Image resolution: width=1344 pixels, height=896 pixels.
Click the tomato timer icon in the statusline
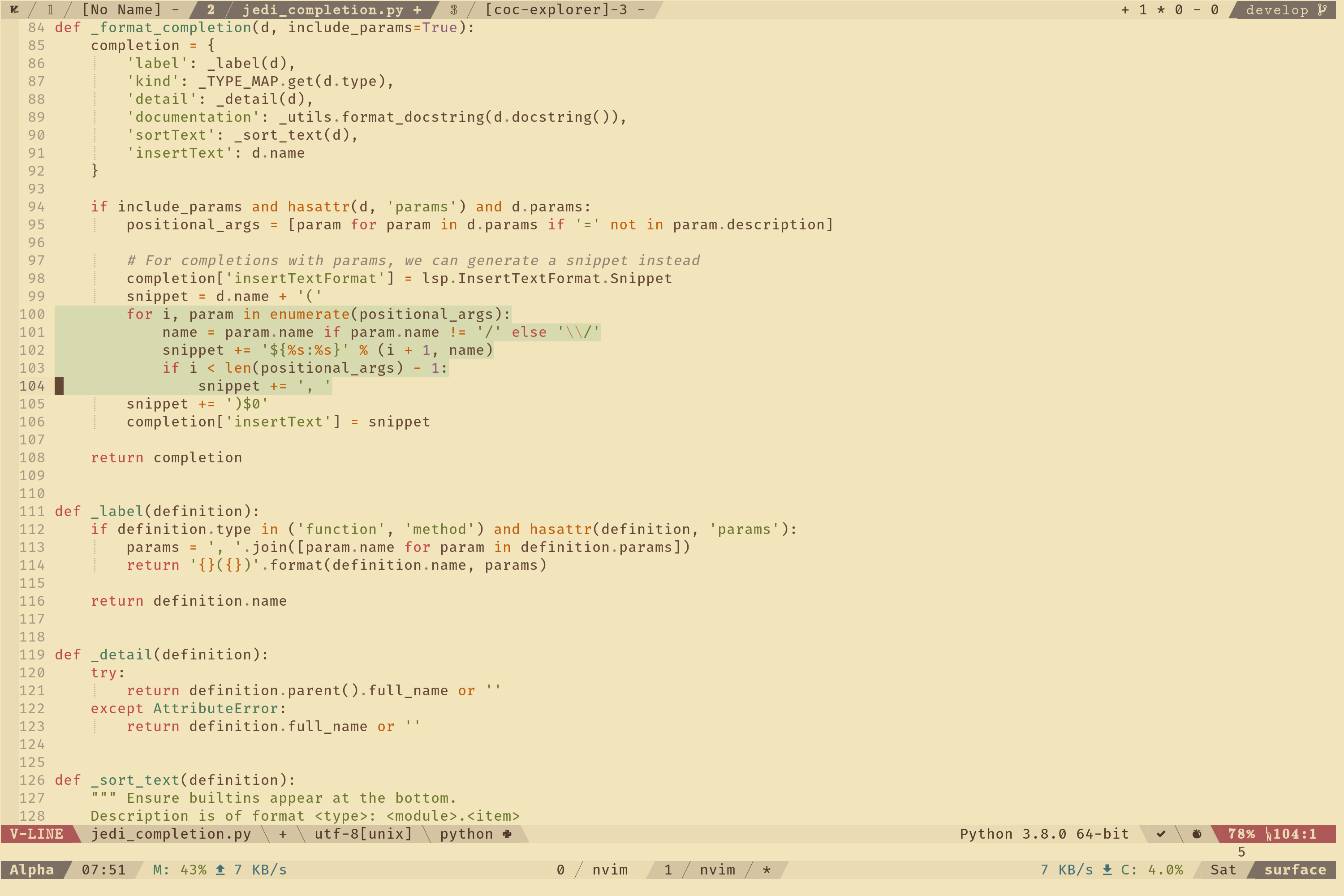pos(1198,834)
